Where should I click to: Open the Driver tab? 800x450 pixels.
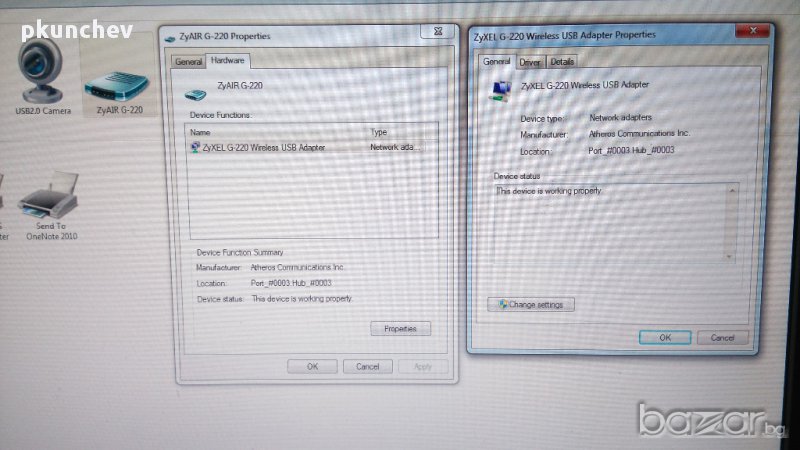coord(529,62)
